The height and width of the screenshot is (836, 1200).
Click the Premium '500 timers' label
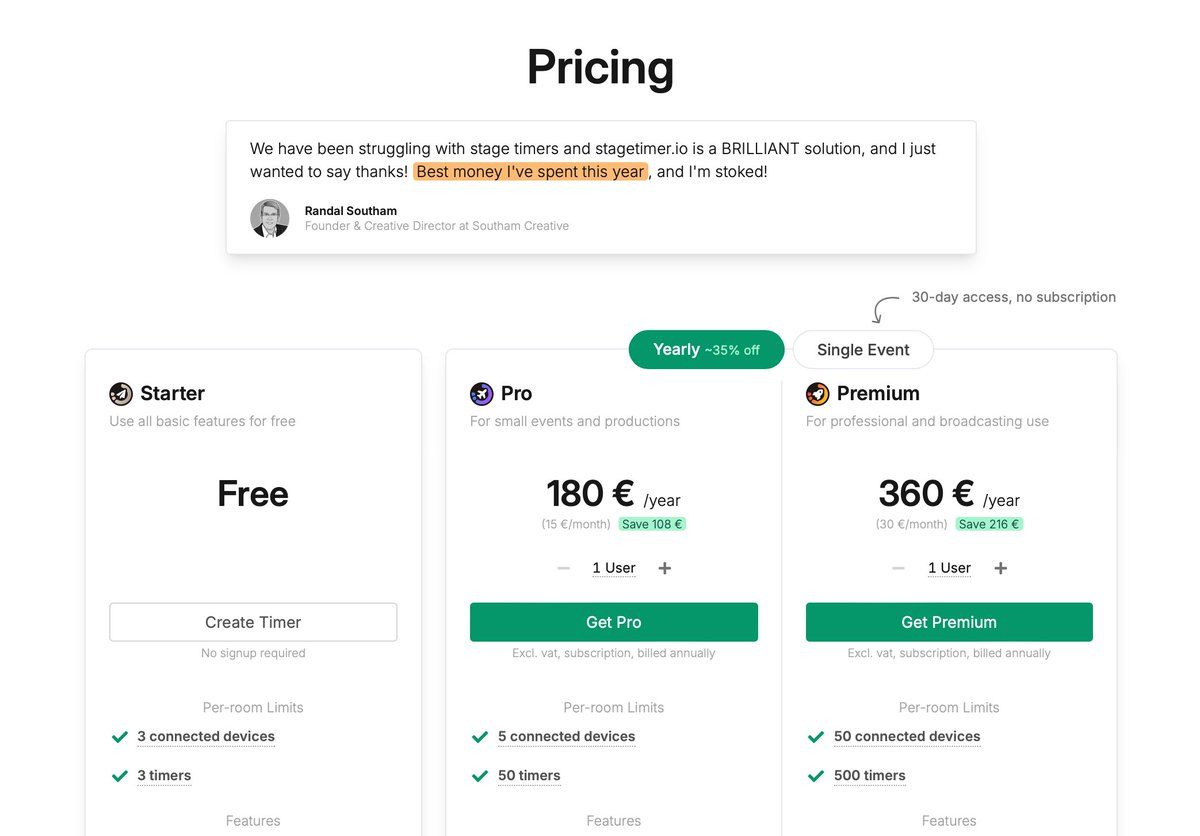[x=870, y=776]
